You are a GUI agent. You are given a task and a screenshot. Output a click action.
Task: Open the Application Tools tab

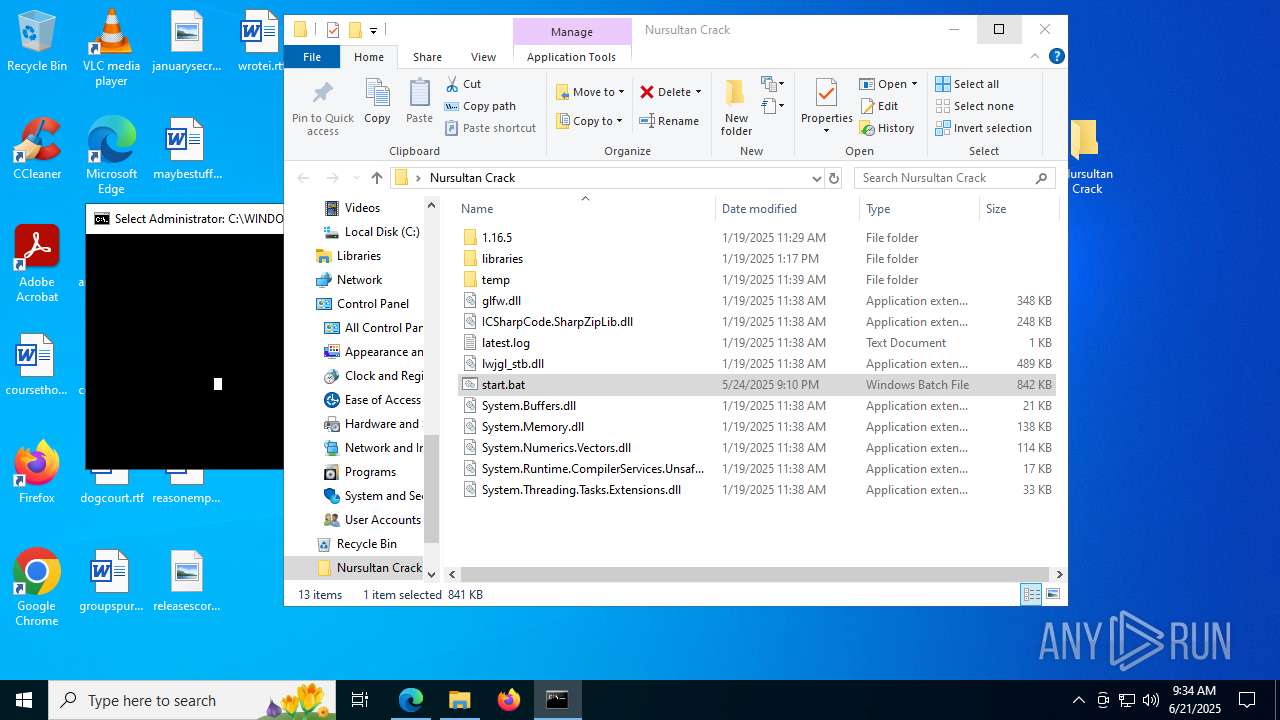click(x=571, y=57)
